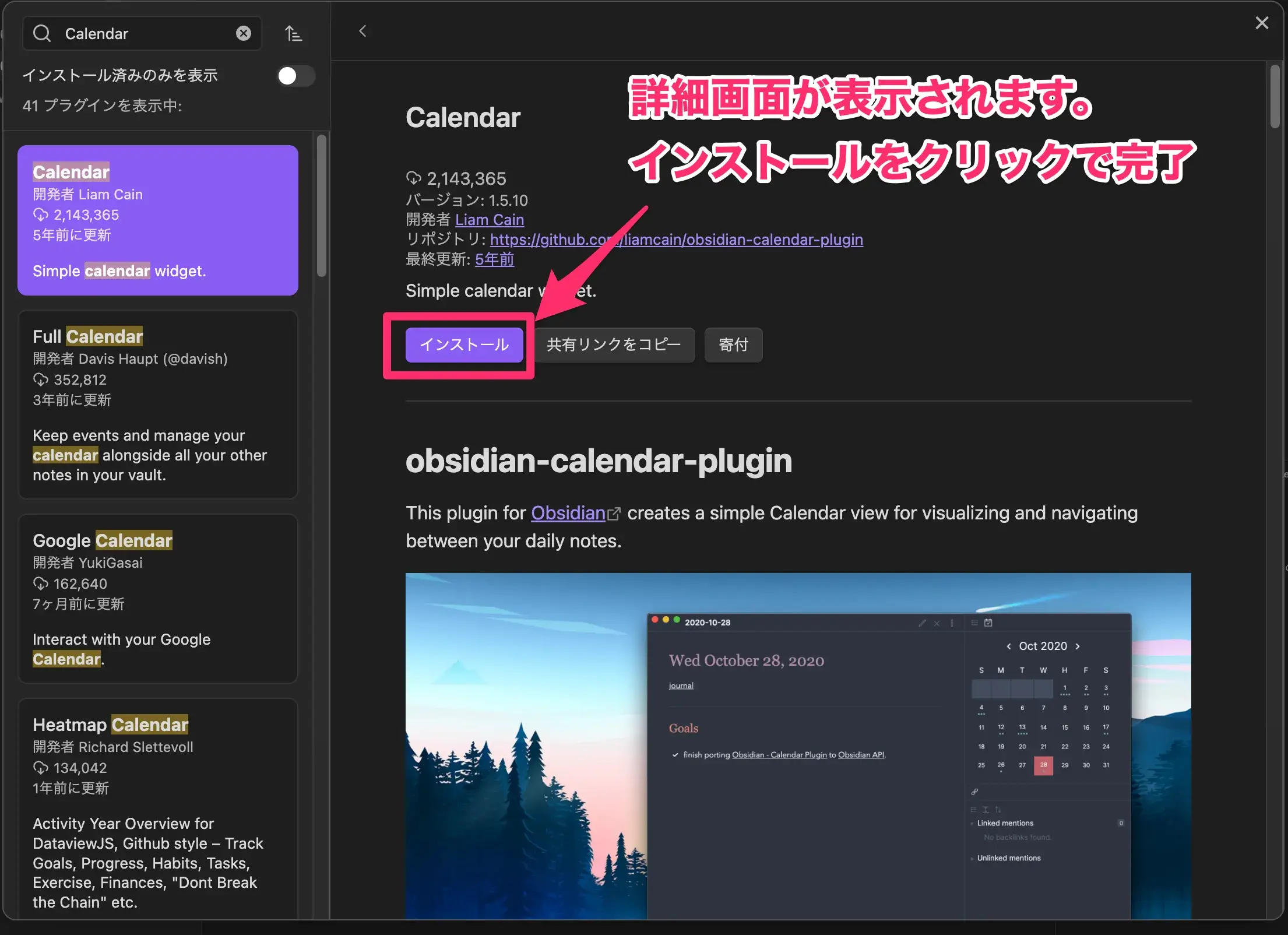1288x935 pixels.
Task: Close the plugin browser dialog
Action: tap(1262, 23)
